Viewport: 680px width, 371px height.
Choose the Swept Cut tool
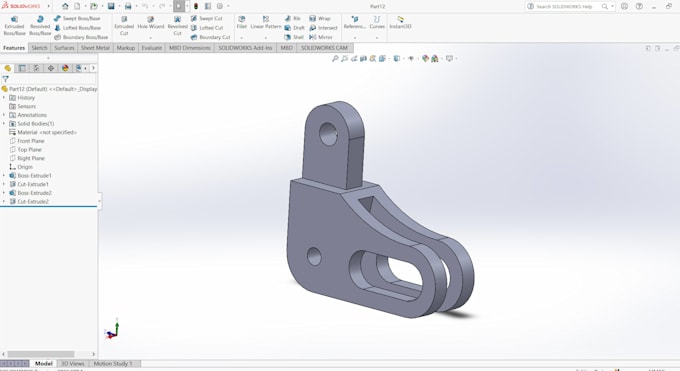click(206, 19)
